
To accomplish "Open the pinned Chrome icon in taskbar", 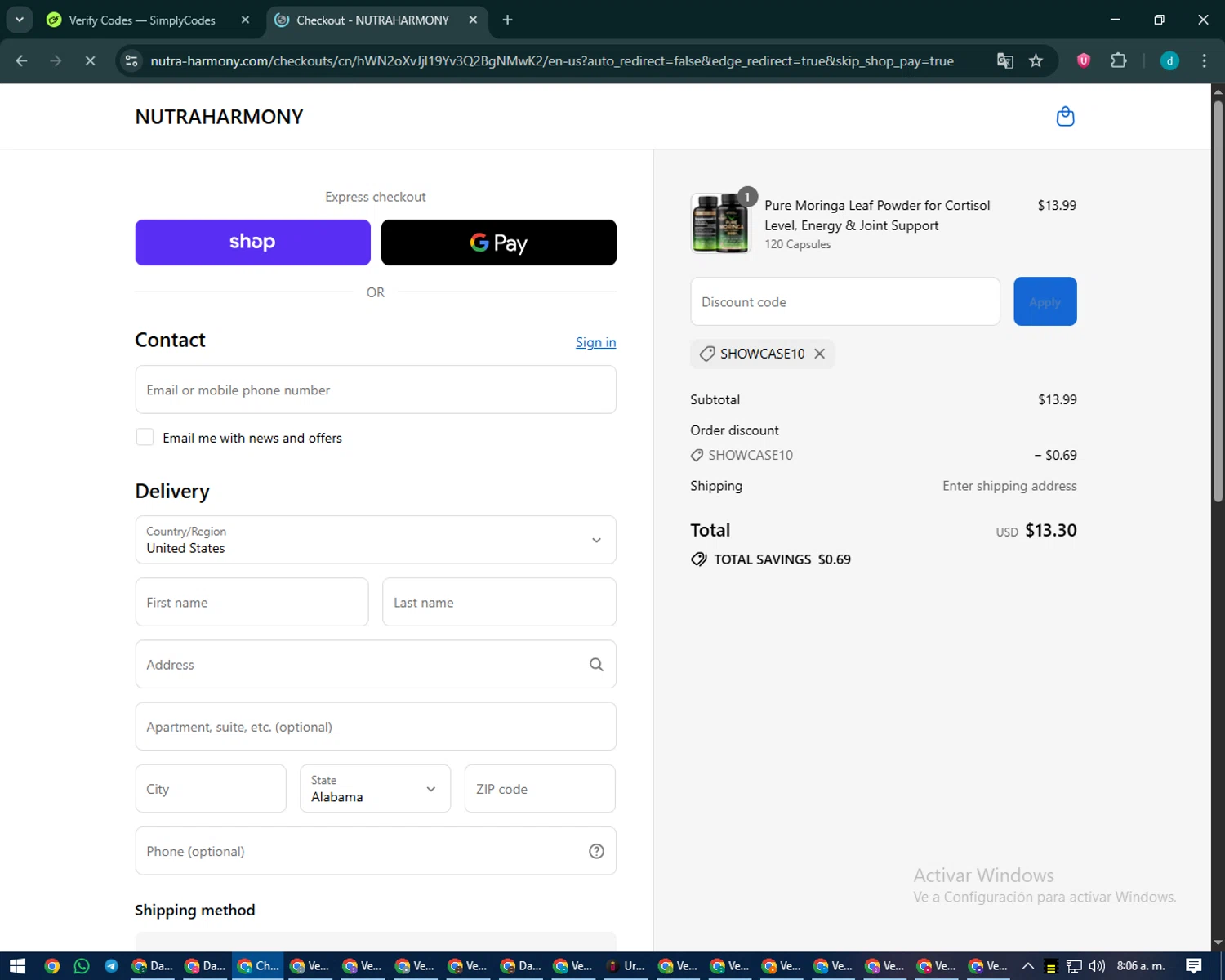I will click(52, 966).
